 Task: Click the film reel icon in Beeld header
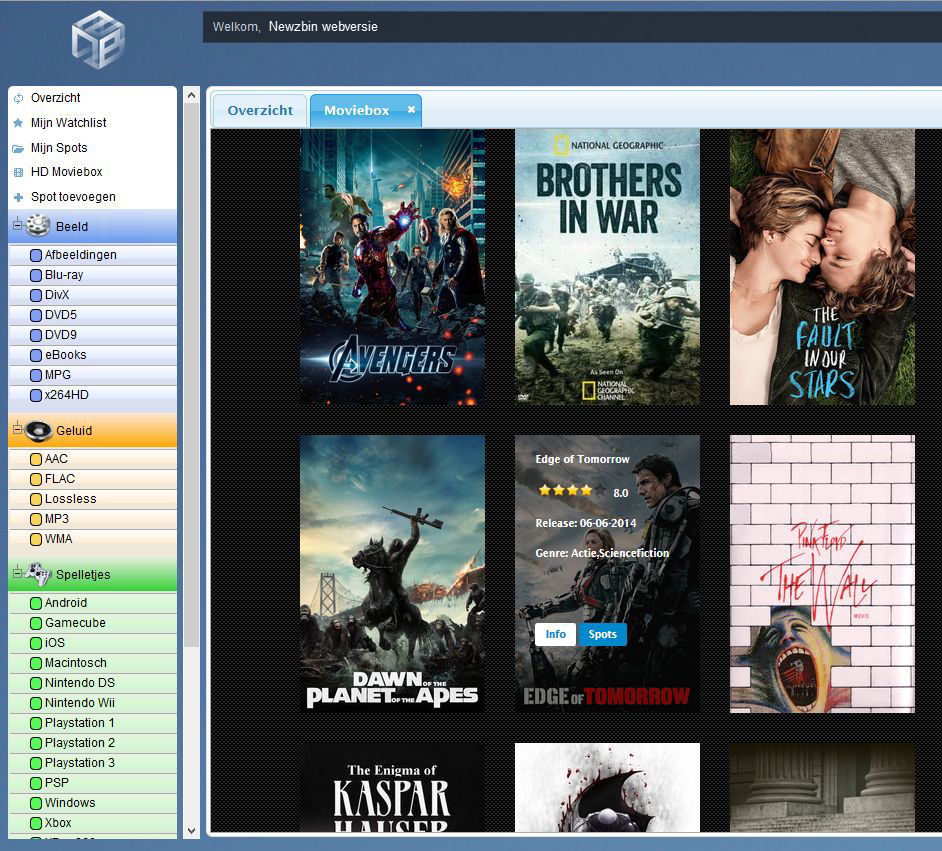pos(38,226)
